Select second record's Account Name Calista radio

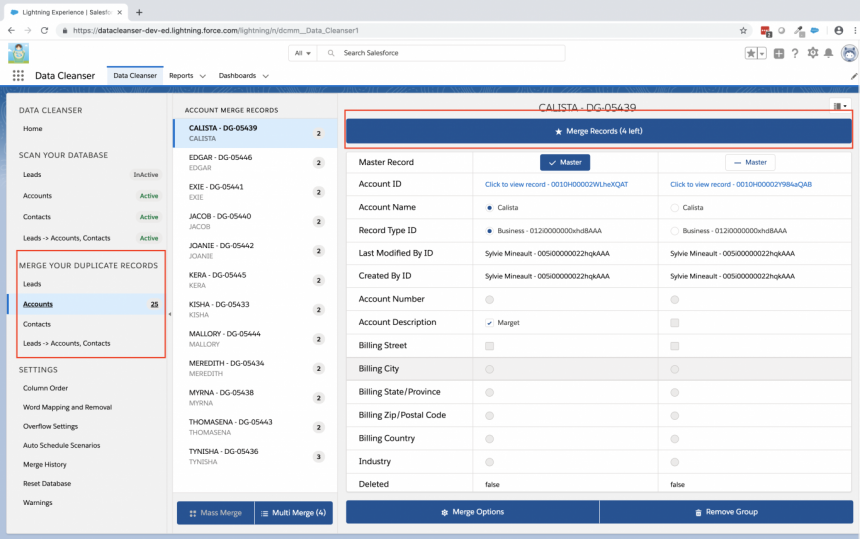(x=675, y=208)
